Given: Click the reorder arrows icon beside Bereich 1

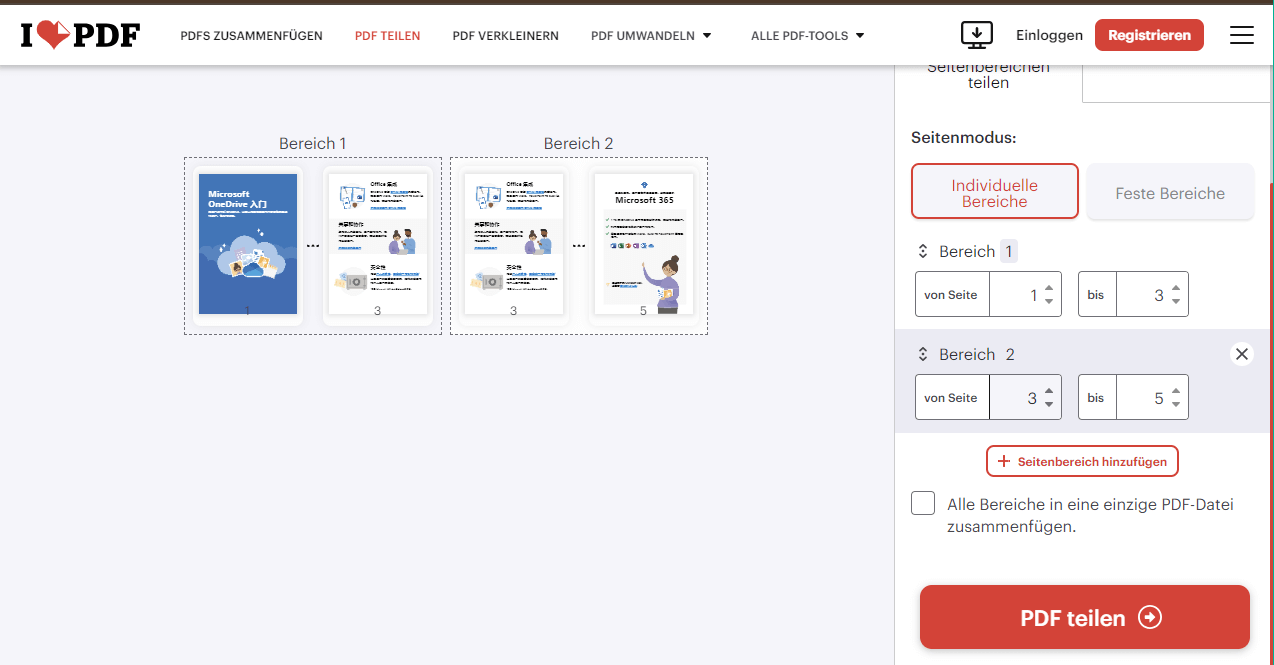Looking at the screenshot, I should pyautogui.click(x=923, y=251).
